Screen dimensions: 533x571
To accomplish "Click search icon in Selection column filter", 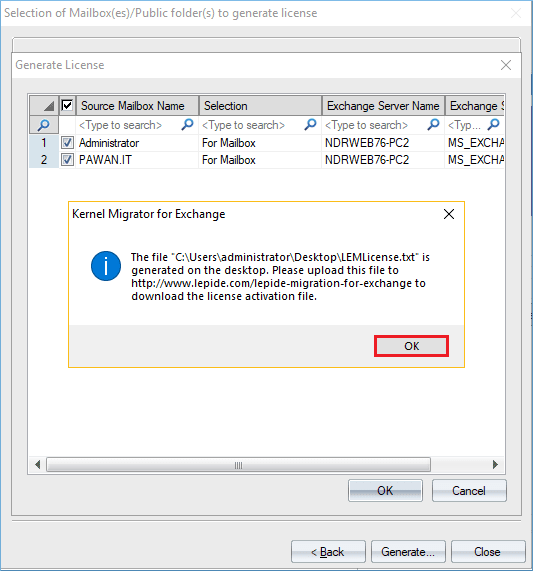I will (310, 125).
